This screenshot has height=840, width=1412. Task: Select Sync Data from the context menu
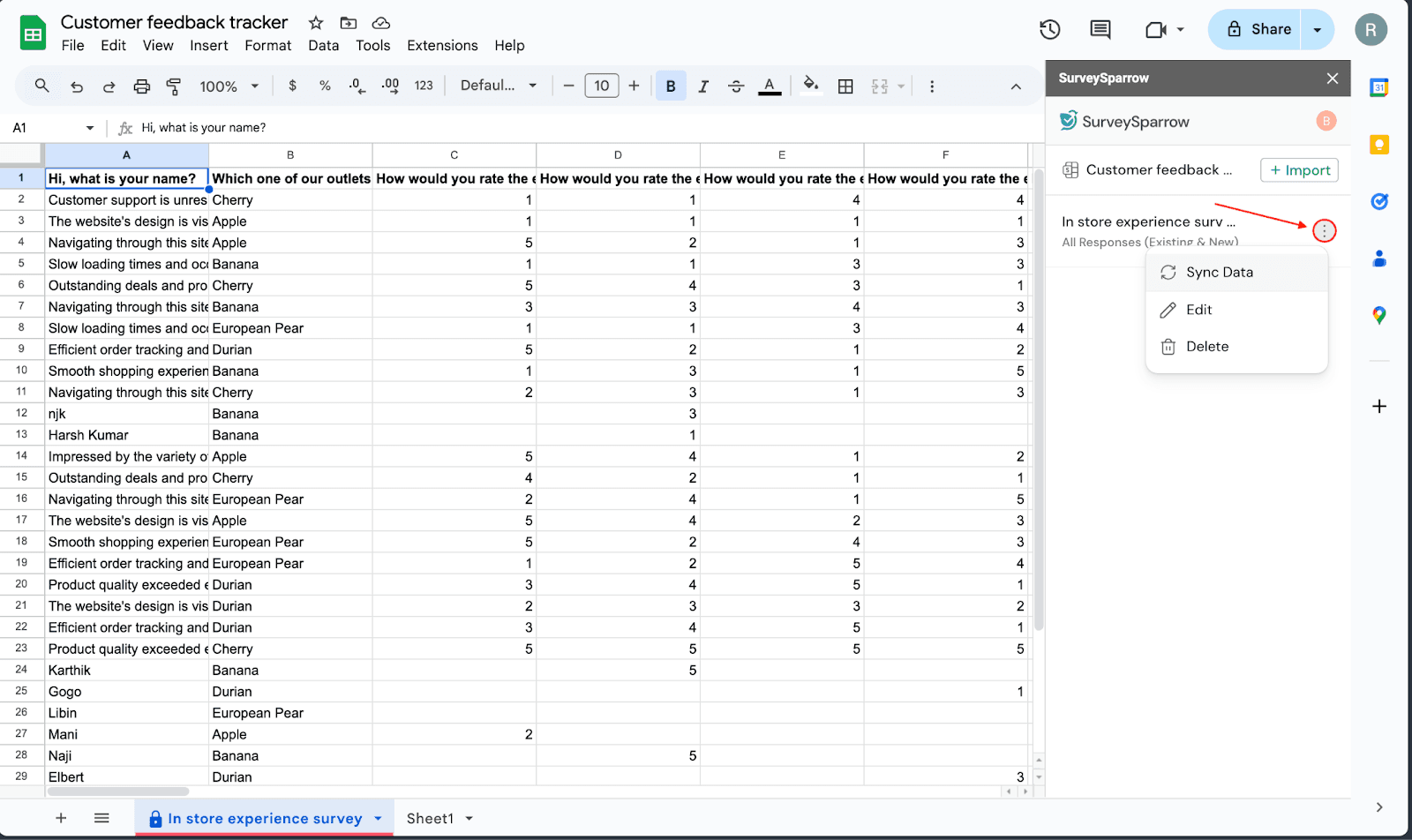1219,273
